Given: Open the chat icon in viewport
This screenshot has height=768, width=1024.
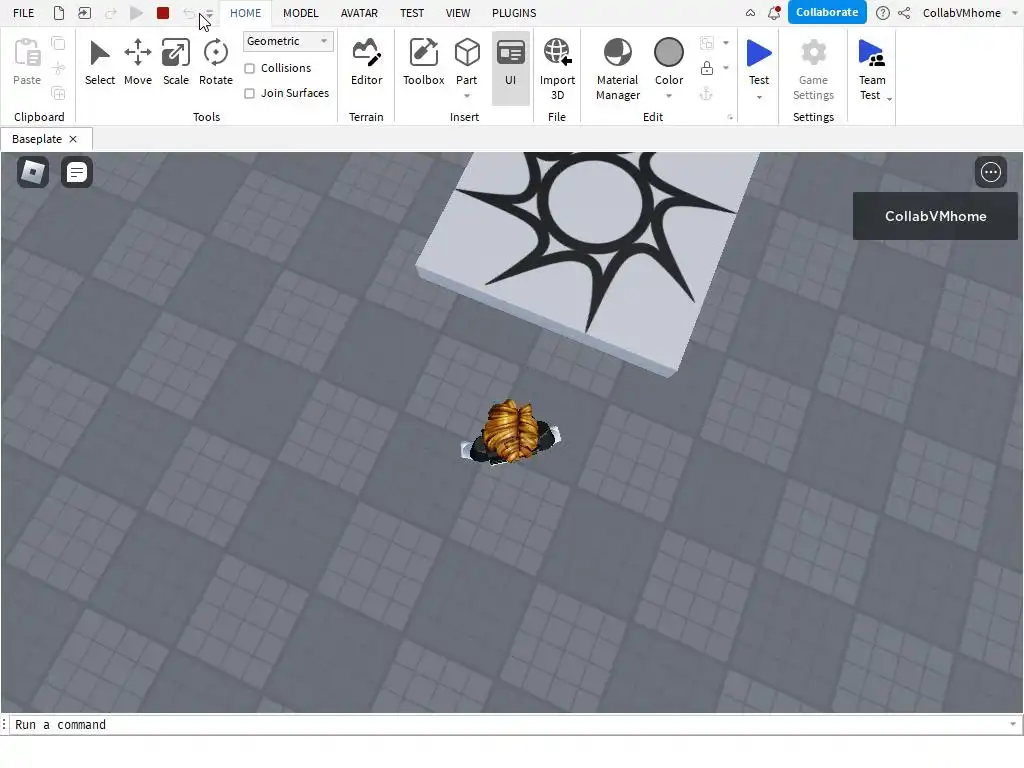Looking at the screenshot, I should [x=76, y=172].
